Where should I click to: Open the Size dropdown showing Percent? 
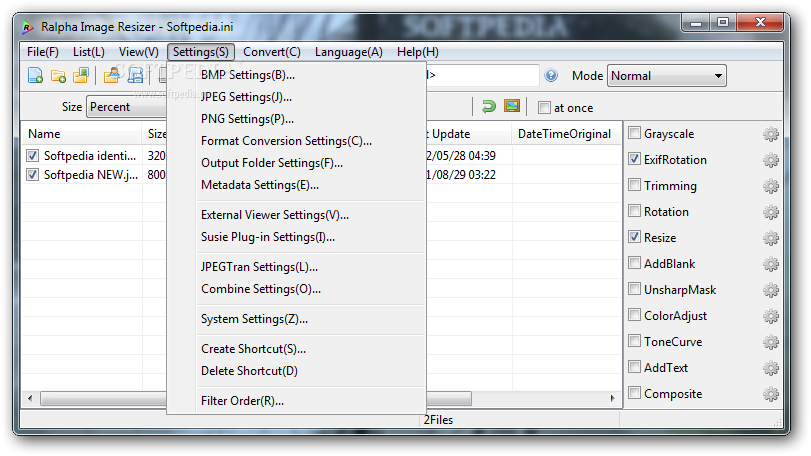pyautogui.click(x=127, y=107)
